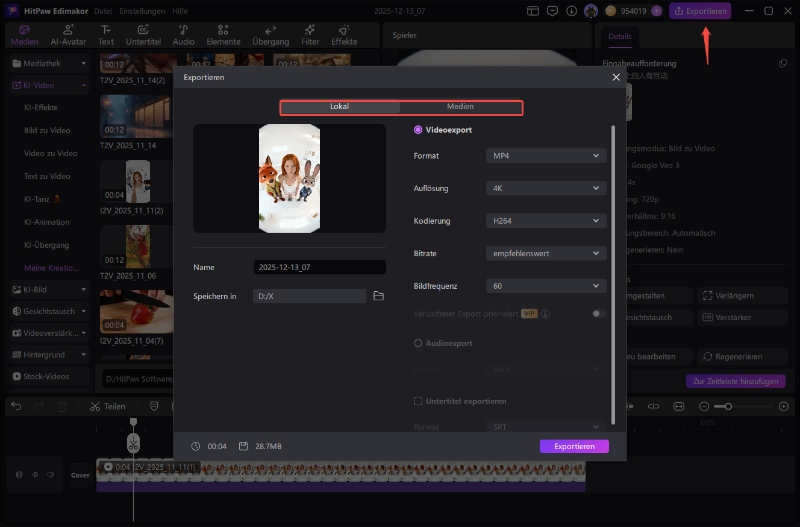Open the Text tool in top toolbar

(x=106, y=36)
